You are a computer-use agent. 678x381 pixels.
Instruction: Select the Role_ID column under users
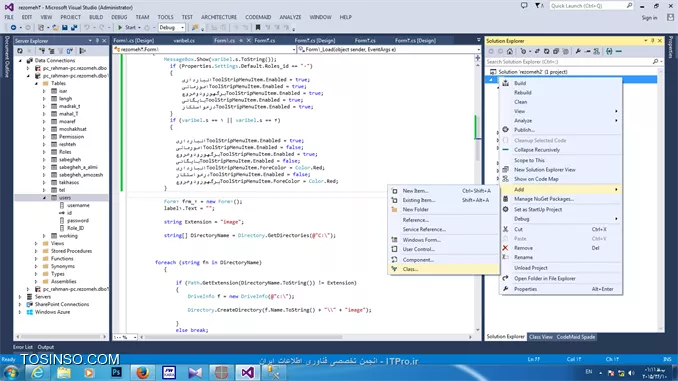click(x=75, y=228)
